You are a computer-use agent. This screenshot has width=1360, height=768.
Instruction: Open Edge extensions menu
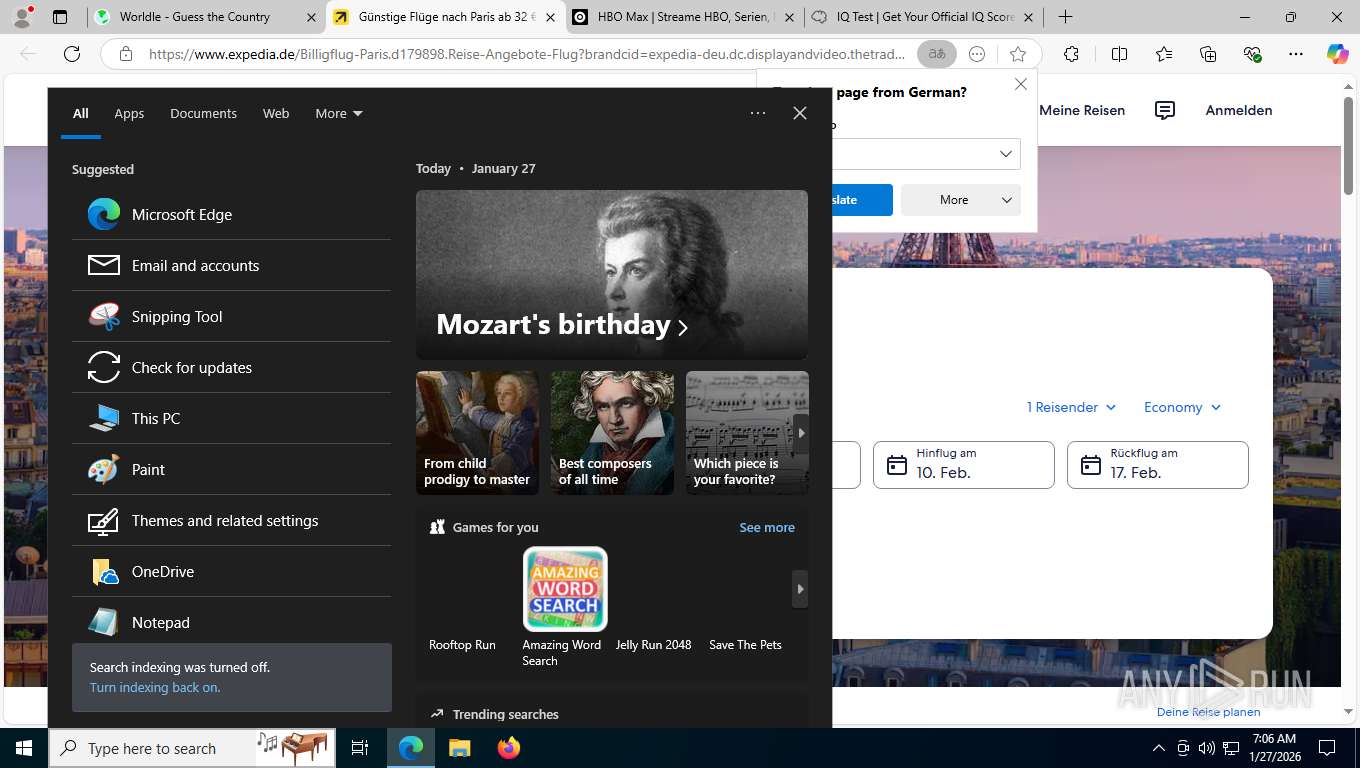[x=1072, y=54]
